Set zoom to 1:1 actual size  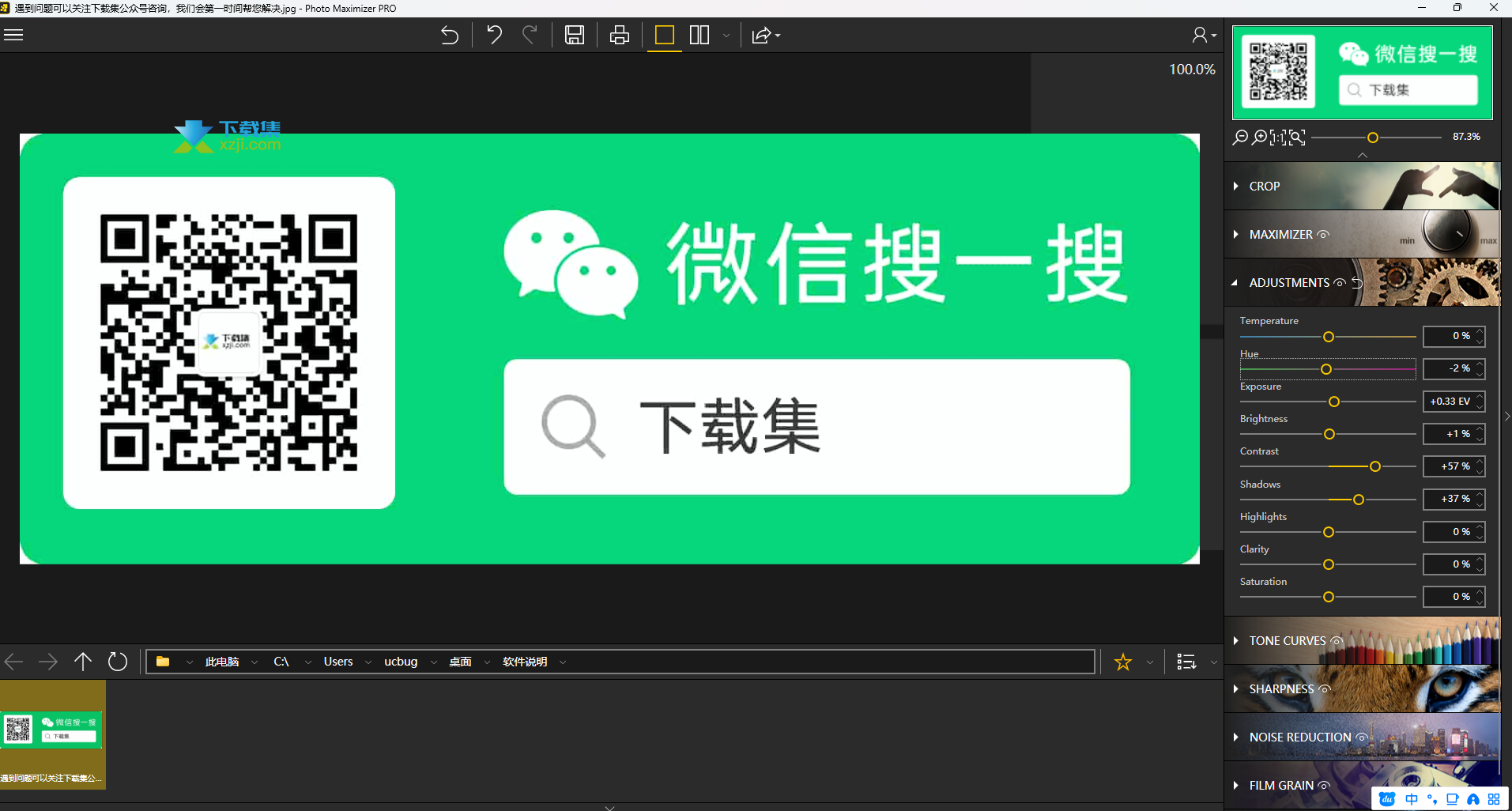pos(1278,138)
